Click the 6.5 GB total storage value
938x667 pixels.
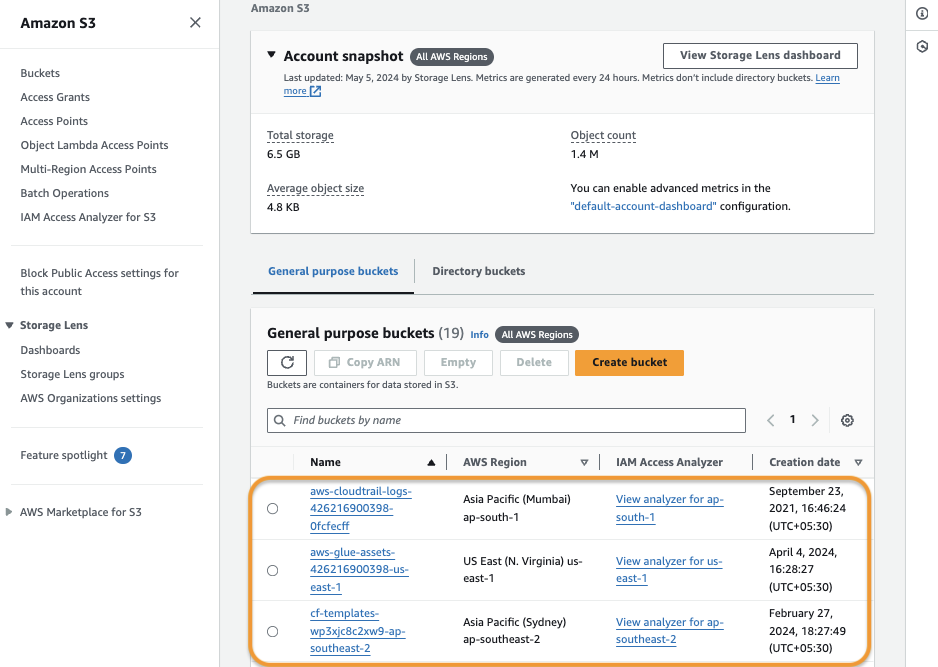(284, 154)
